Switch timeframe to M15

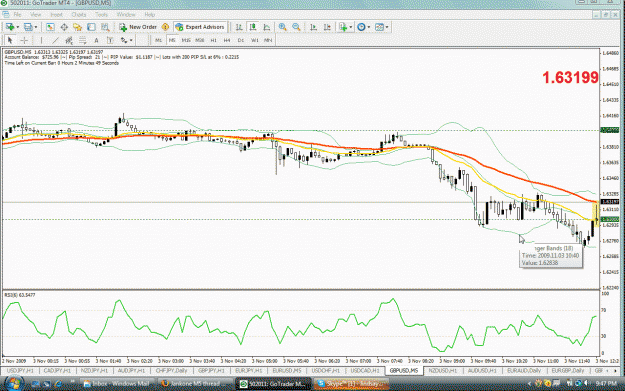[186, 40]
